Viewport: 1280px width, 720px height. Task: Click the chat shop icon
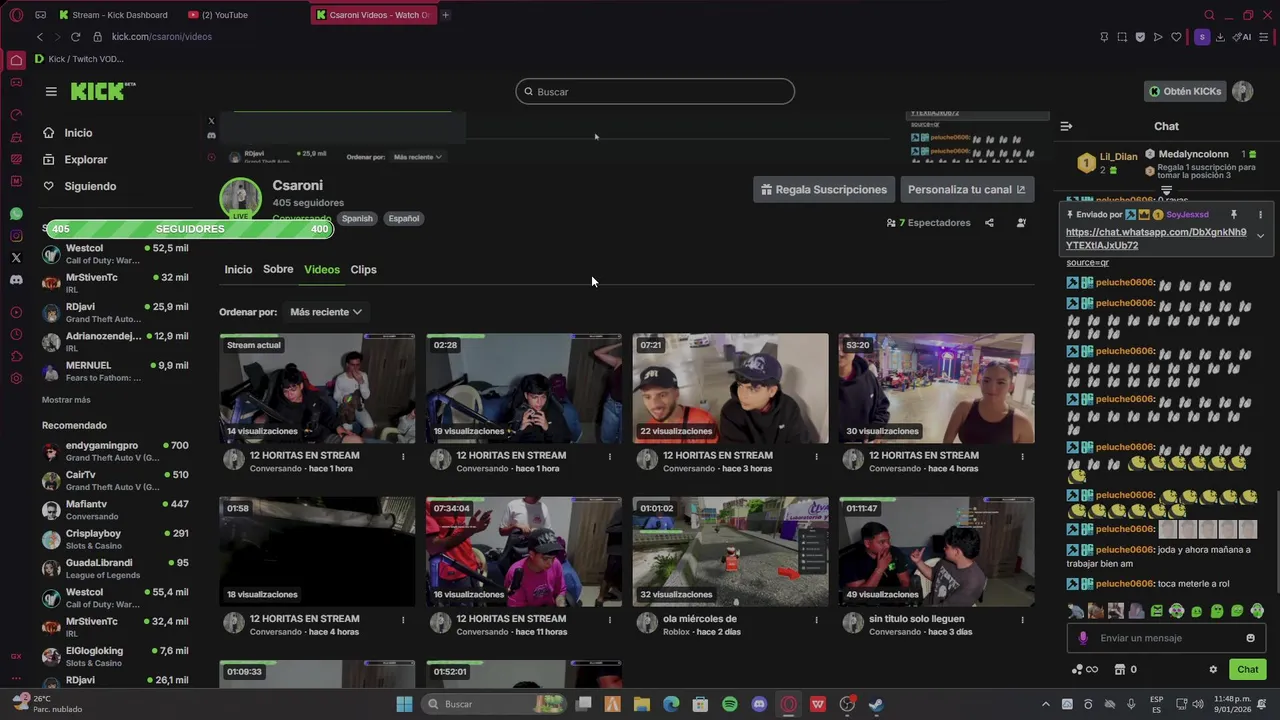pos(1120,670)
